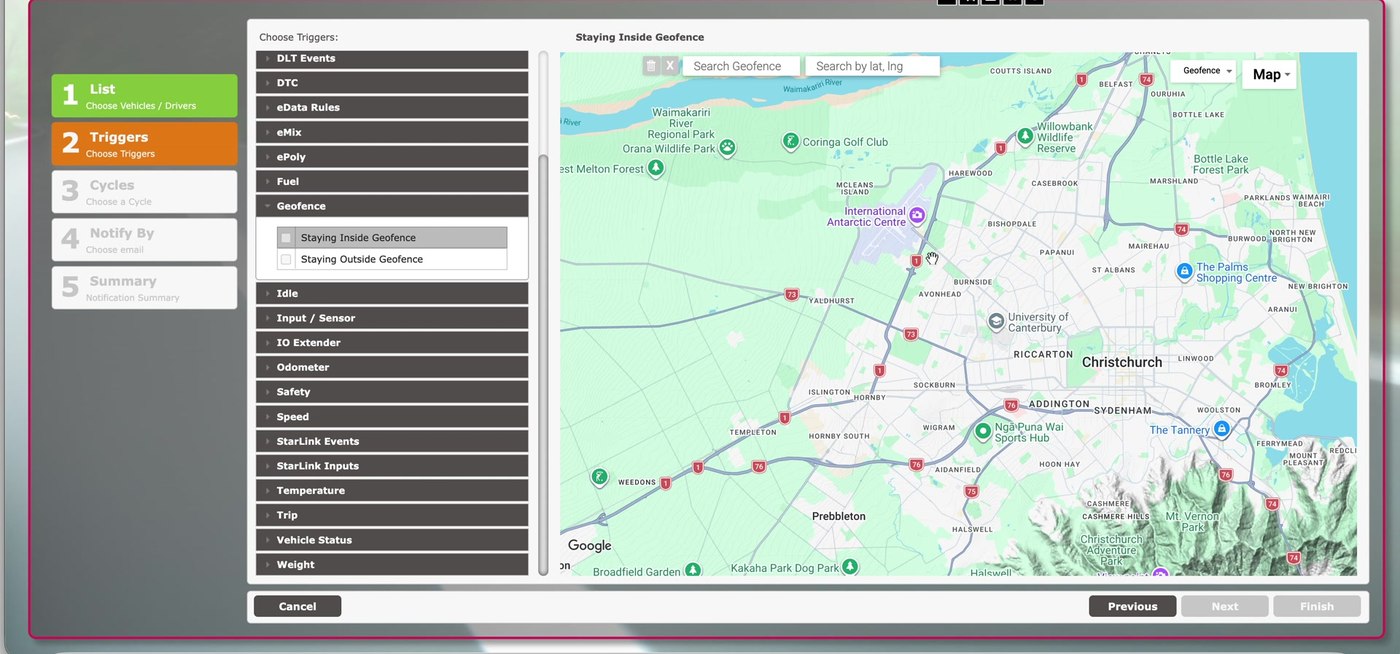1400x654 pixels.
Task: Expand the StarLink Inputs section
Action: [392, 466]
